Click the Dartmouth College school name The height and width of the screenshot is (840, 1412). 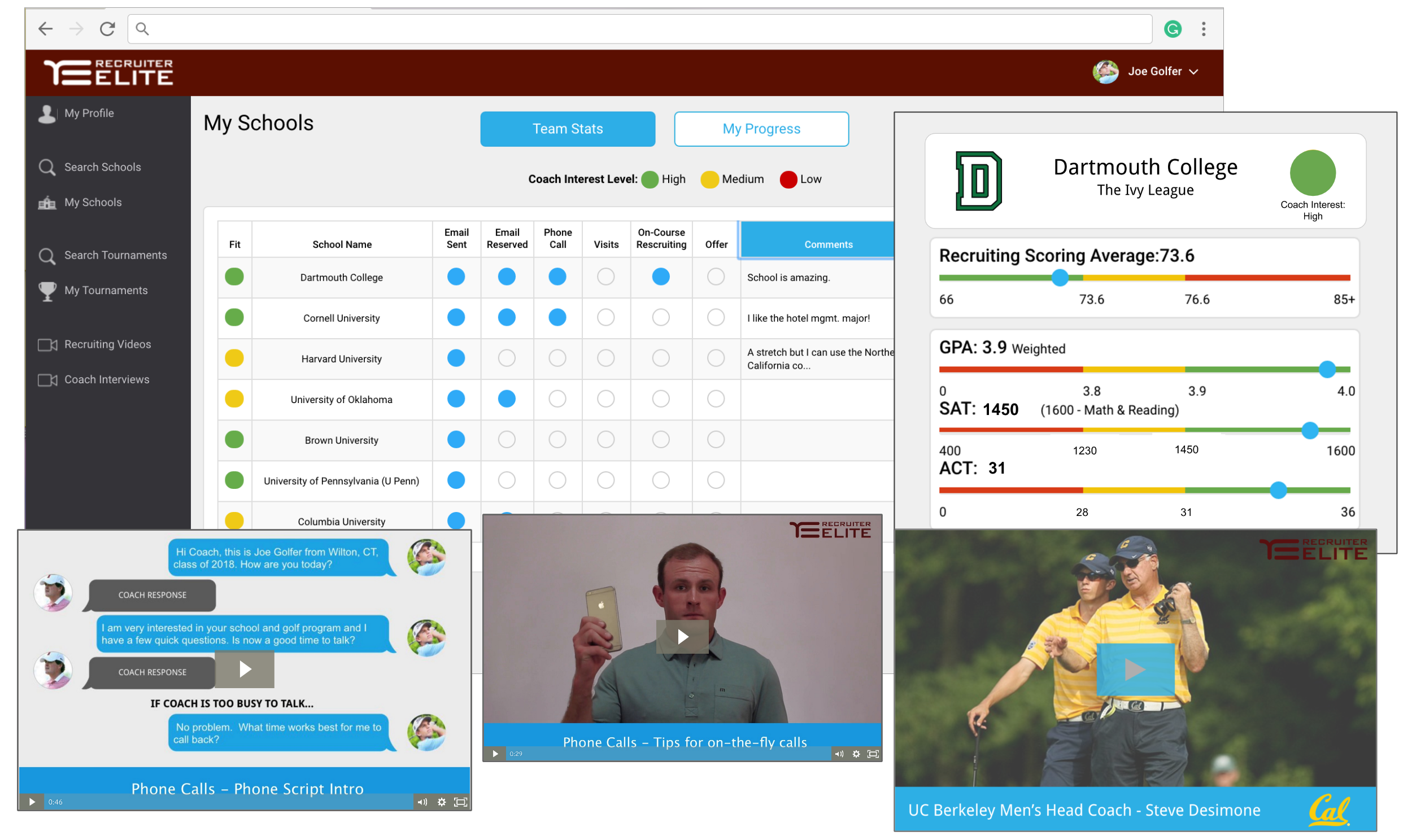click(341, 277)
